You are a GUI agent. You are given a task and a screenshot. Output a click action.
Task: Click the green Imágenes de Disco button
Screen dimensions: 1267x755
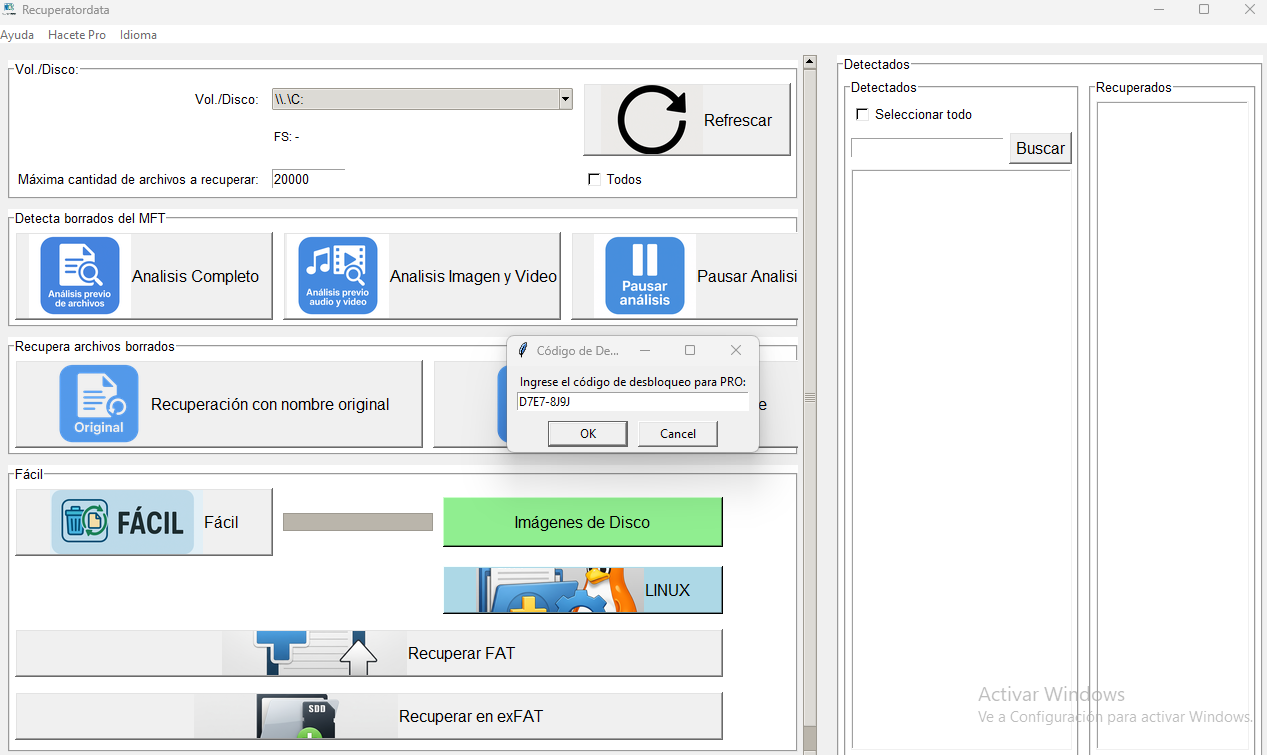click(x=582, y=522)
